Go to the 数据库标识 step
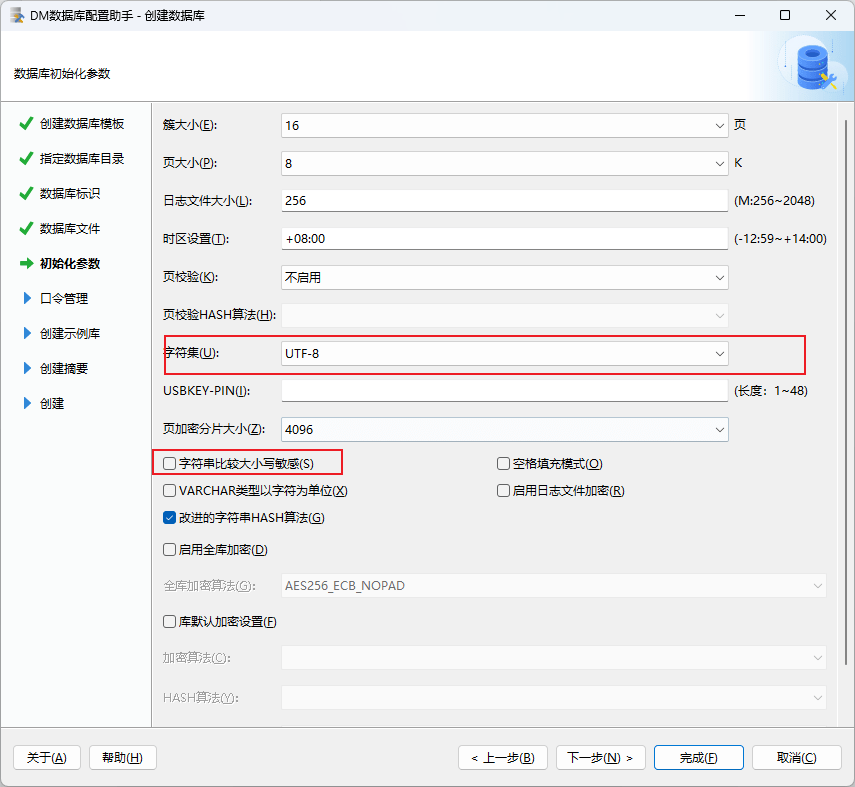Viewport: 855px width, 787px height. click(x=70, y=194)
